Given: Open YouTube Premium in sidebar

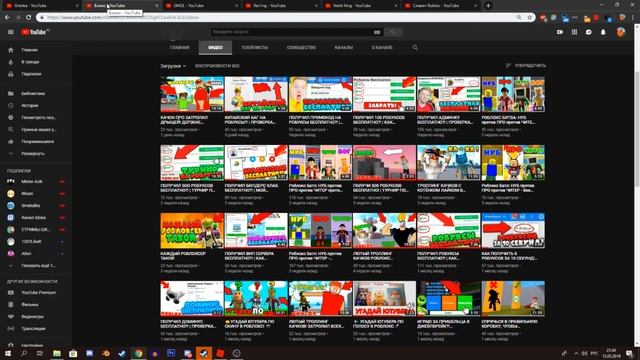Looking at the screenshot, I should coord(36,293).
